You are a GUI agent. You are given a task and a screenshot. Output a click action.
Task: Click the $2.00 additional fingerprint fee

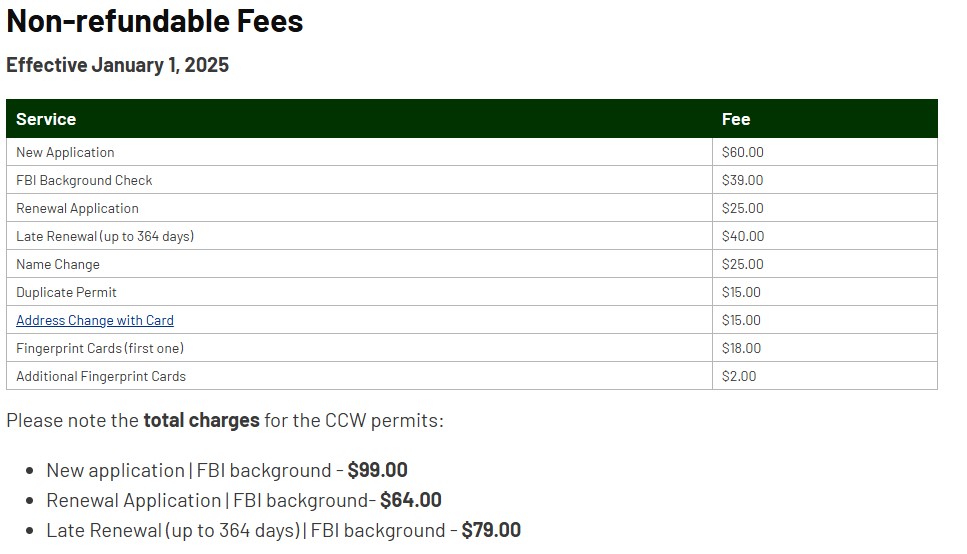(739, 377)
